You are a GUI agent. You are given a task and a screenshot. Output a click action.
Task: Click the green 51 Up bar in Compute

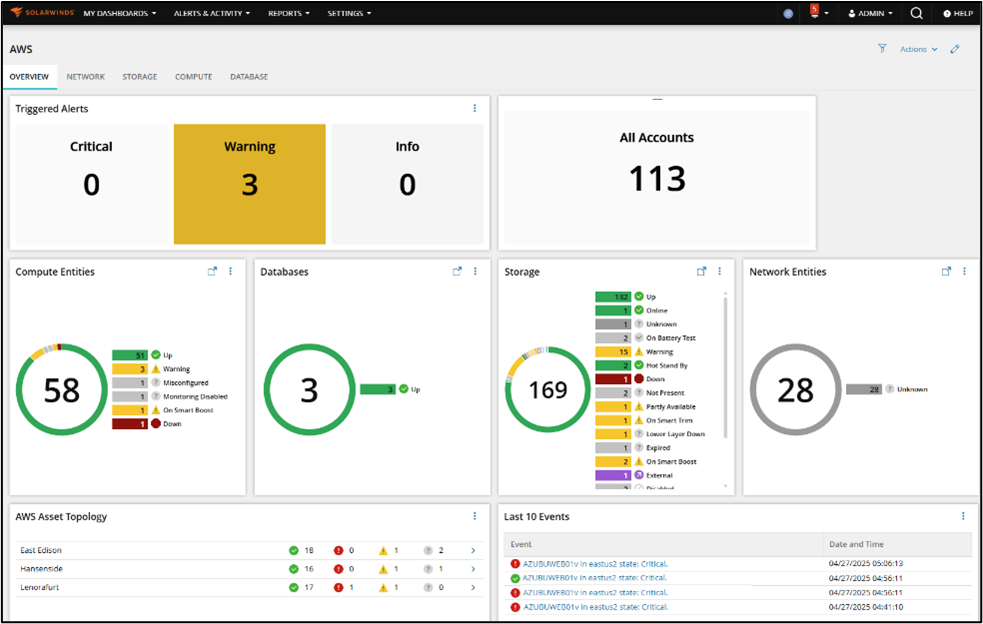130,355
